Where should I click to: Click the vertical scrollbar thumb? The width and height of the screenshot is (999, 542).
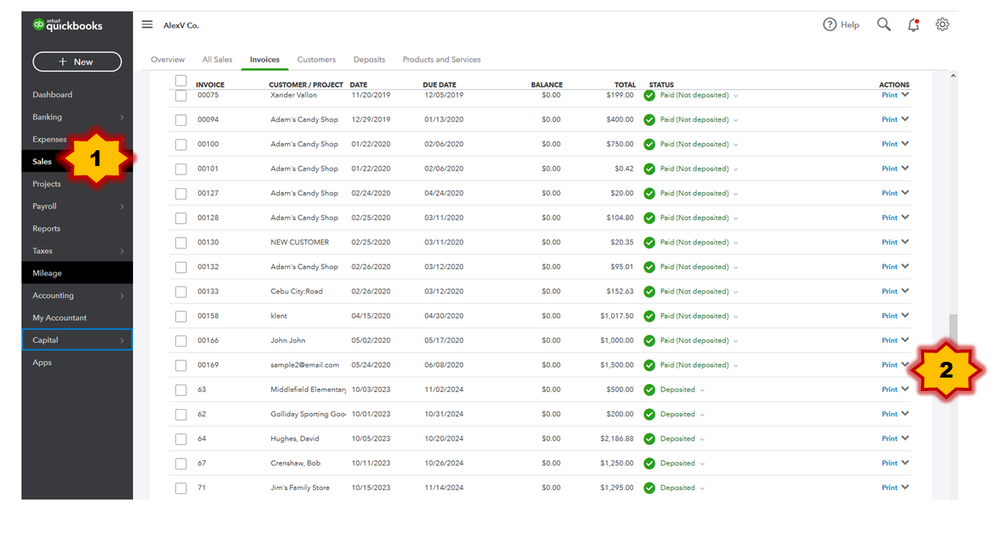[953, 328]
